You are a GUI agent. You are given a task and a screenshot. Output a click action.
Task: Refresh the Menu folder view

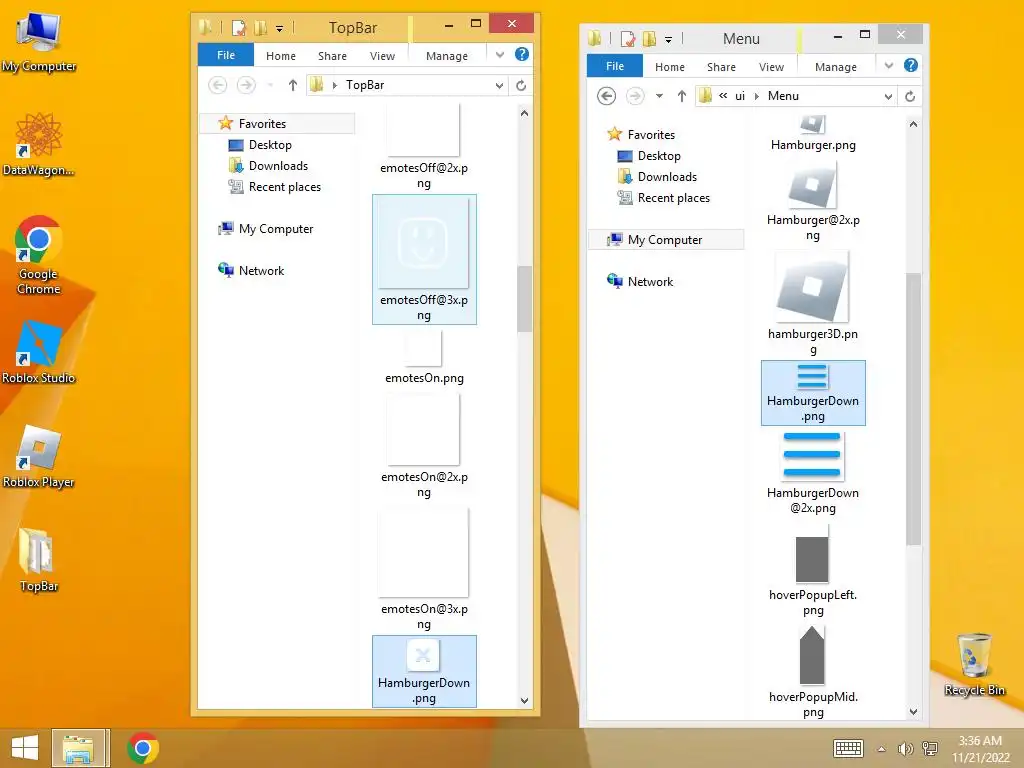point(910,97)
